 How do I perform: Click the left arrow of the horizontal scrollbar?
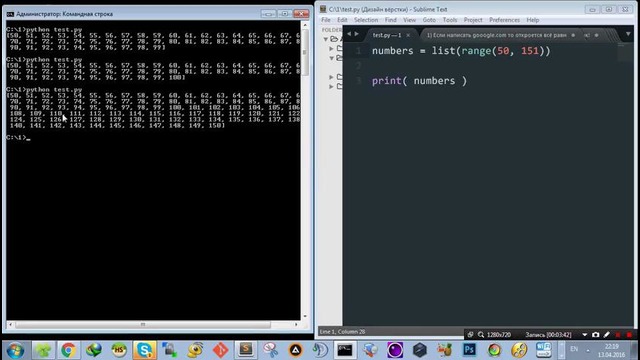tap(11, 324)
